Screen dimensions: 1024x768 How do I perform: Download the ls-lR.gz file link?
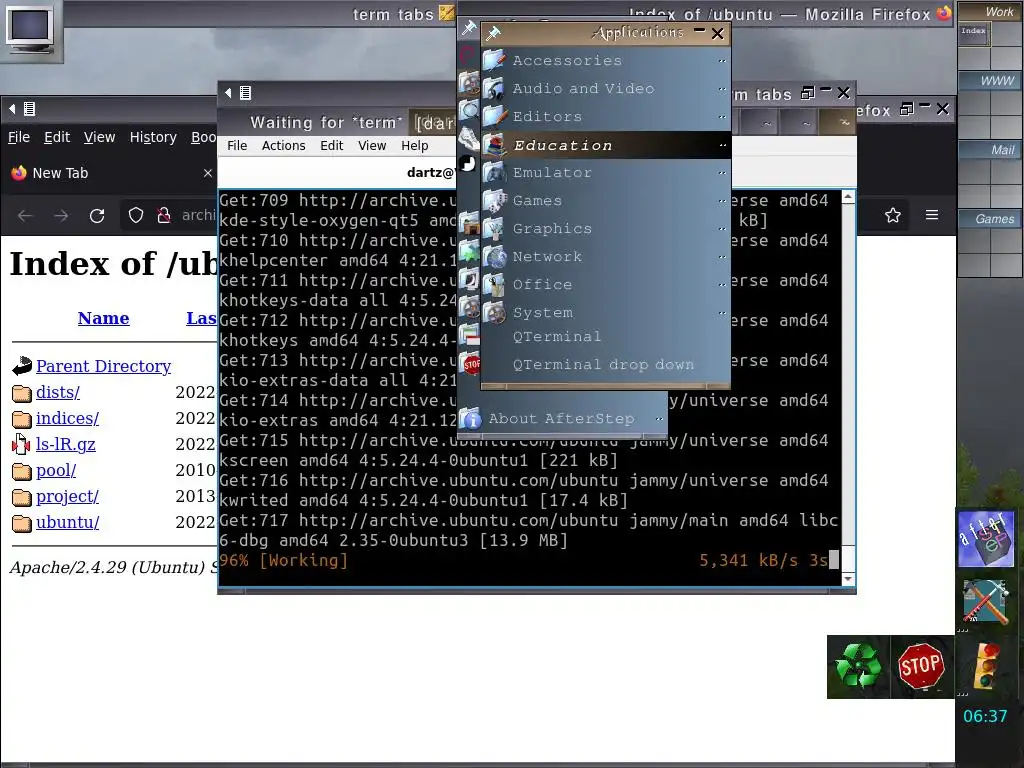(x=65, y=445)
